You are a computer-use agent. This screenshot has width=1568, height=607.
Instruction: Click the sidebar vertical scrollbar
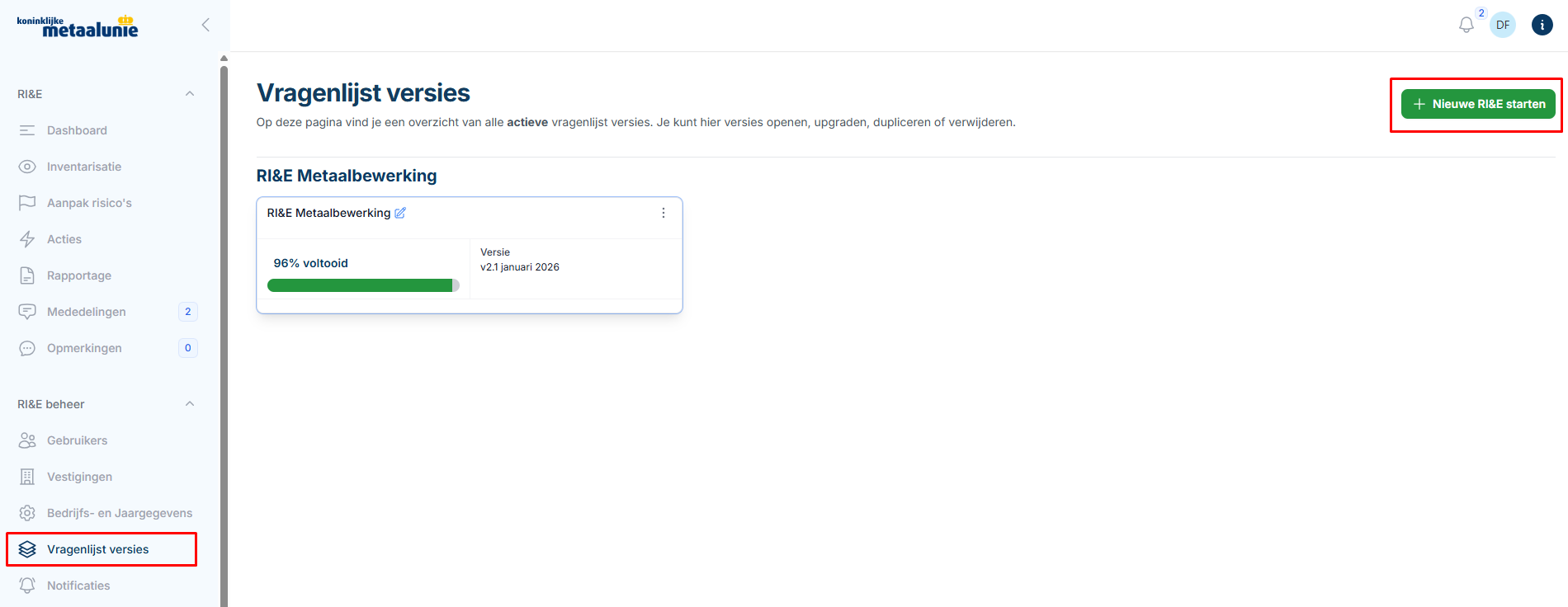coord(224,330)
